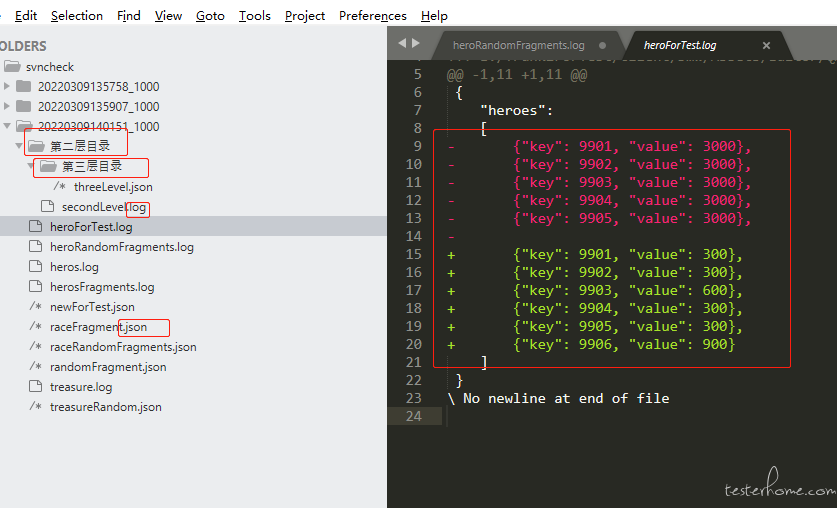The height and width of the screenshot is (508, 837).
Task: Expand folder 20220309135907_1000
Action: (6, 106)
